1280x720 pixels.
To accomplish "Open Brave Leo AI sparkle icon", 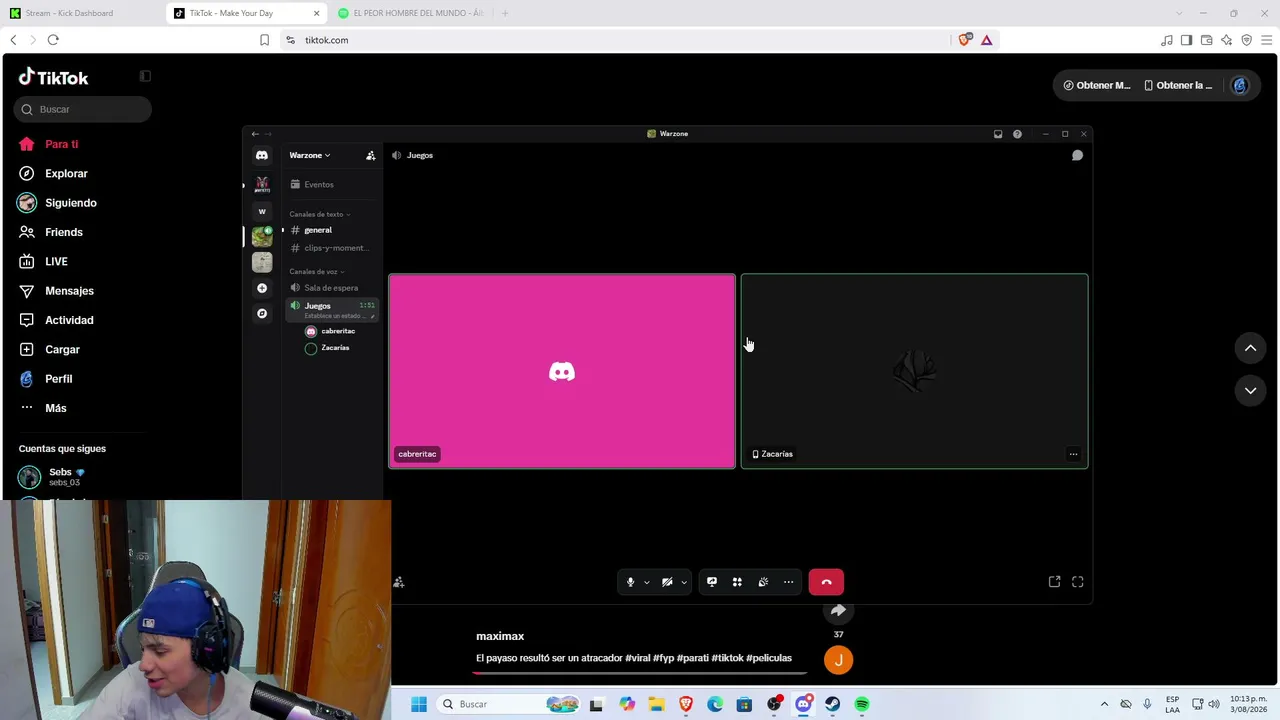I will point(1226,40).
